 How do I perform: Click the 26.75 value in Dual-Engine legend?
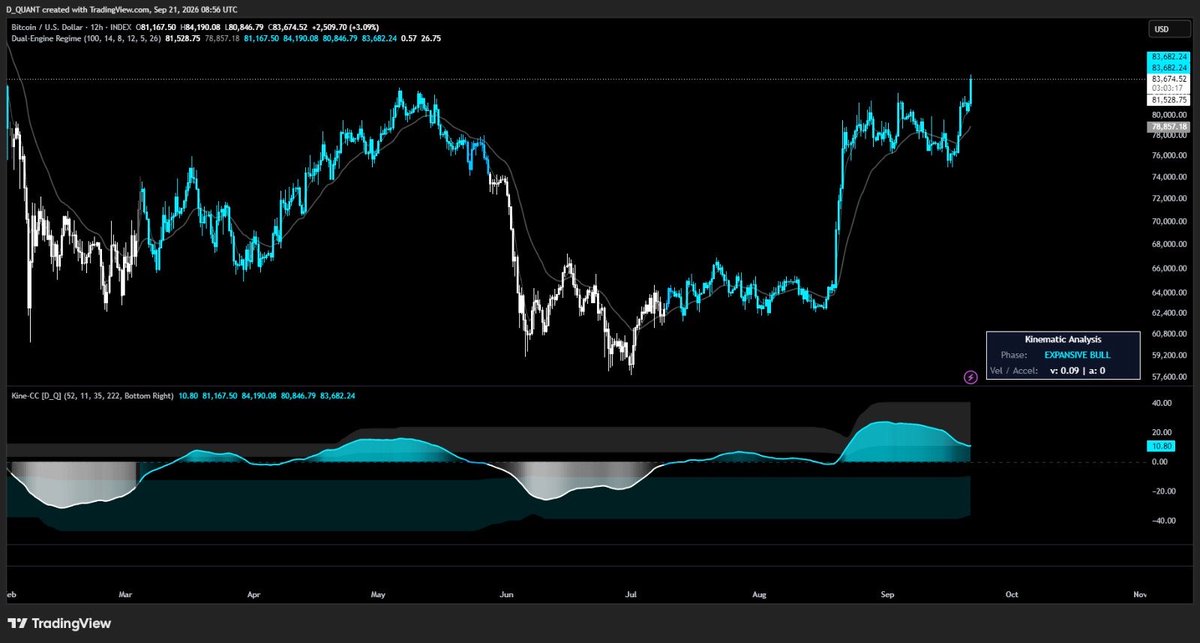[x=432, y=38]
